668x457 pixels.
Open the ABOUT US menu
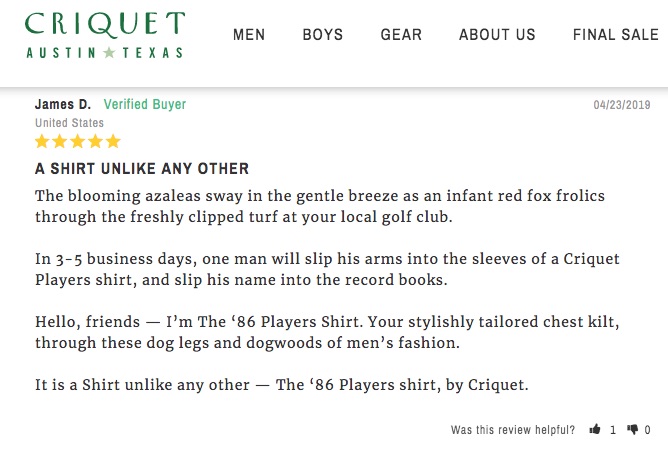pyautogui.click(x=497, y=34)
